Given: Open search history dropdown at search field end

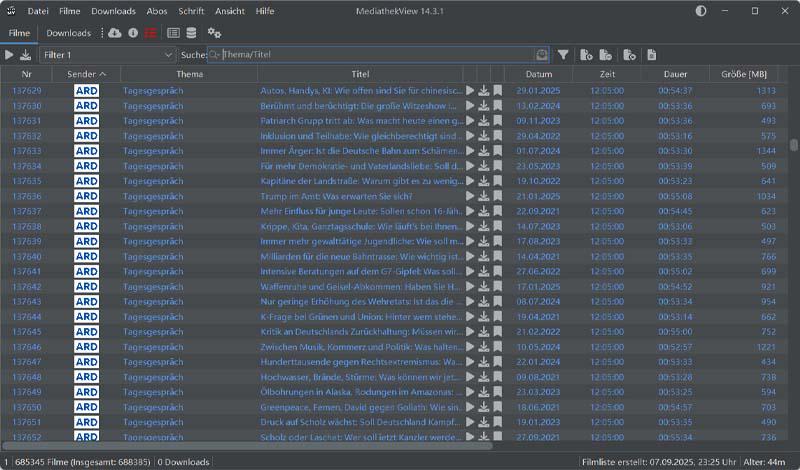Looking at the screenshot, I should [x=542, y=55].
